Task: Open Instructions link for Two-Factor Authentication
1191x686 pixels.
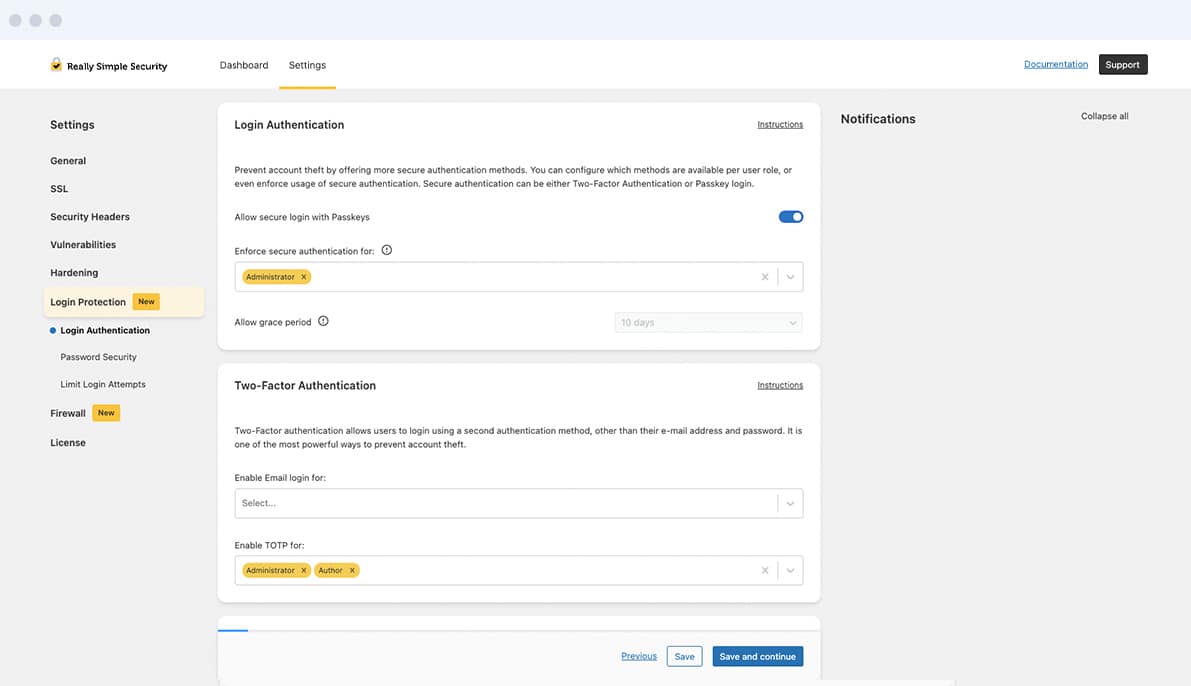Action: pyautogui.click(x=779, y=385)
